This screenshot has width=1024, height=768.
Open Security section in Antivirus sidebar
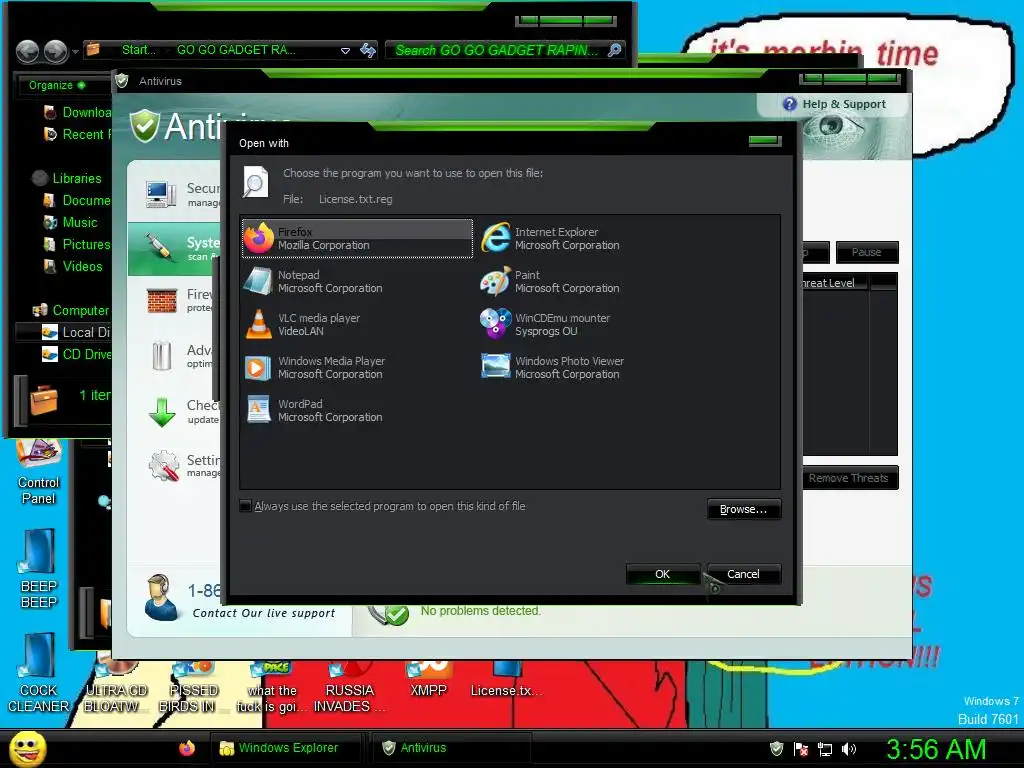175,194
